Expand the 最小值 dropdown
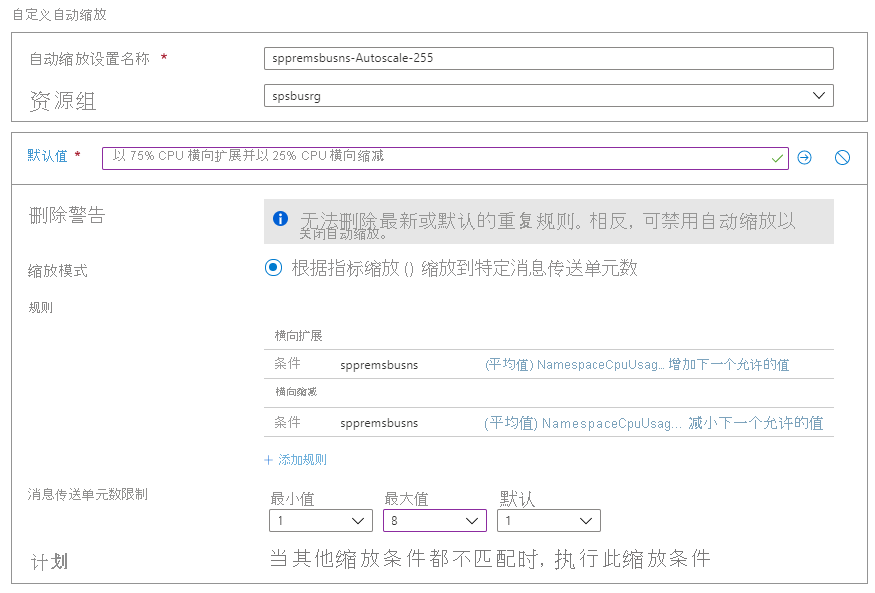The width and height of the screenshot is (875, 593). pyautogui.click(x=320, y=521)
